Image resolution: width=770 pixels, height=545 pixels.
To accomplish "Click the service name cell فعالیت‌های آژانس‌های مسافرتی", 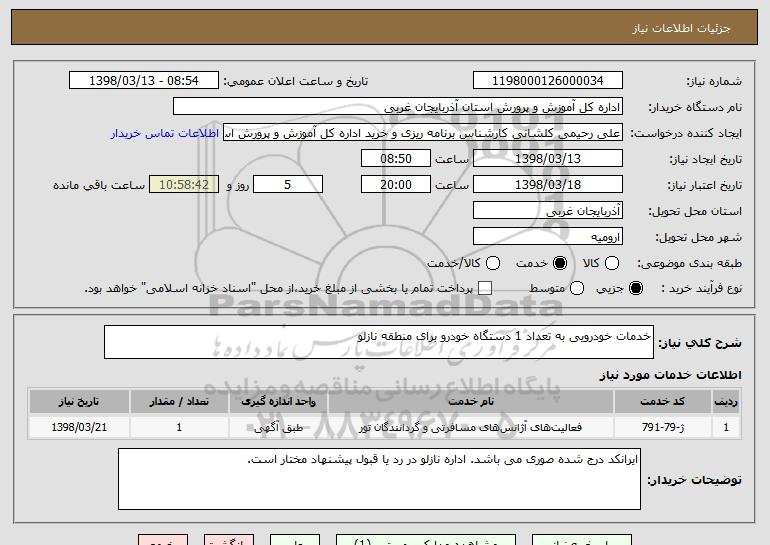I will click(470, 427).
